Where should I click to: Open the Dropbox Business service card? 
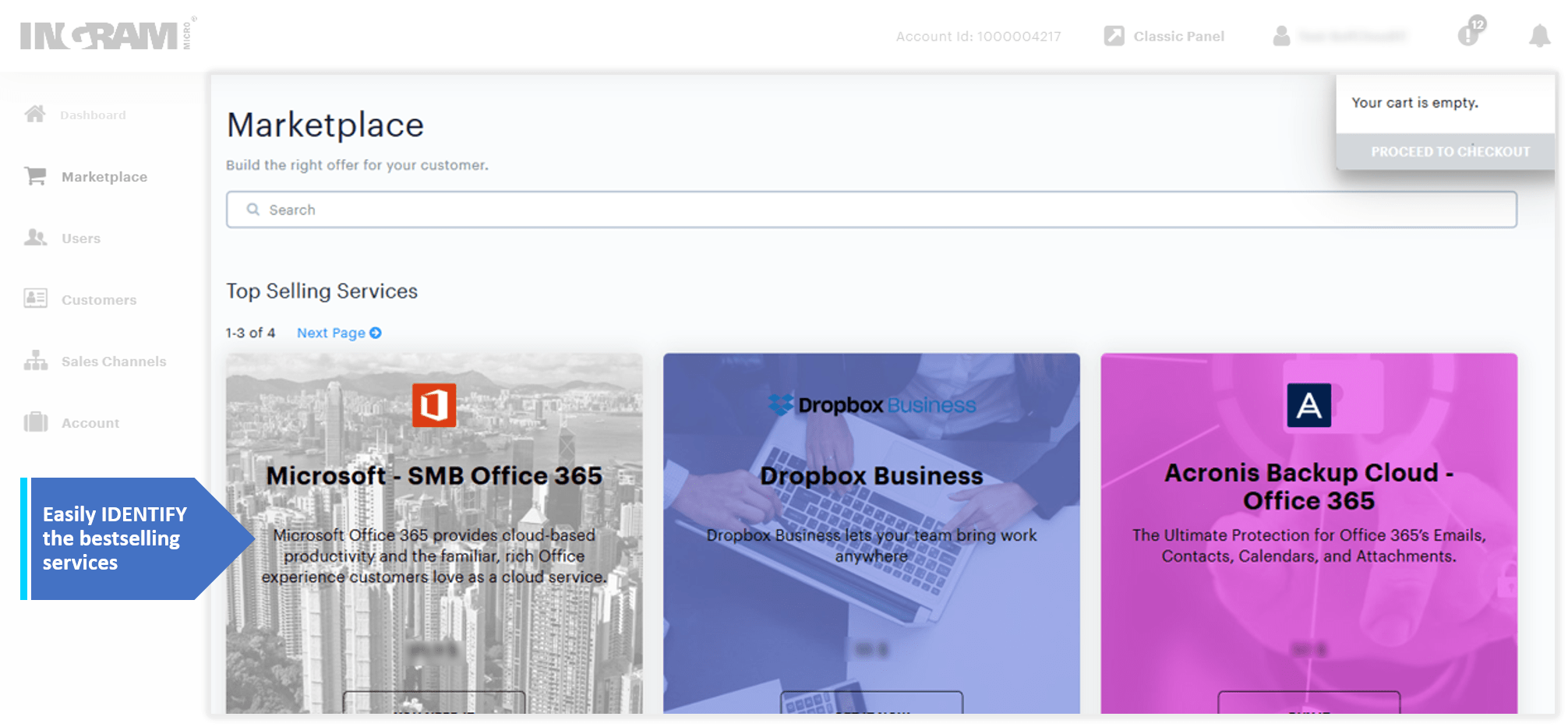pos(871,533)
